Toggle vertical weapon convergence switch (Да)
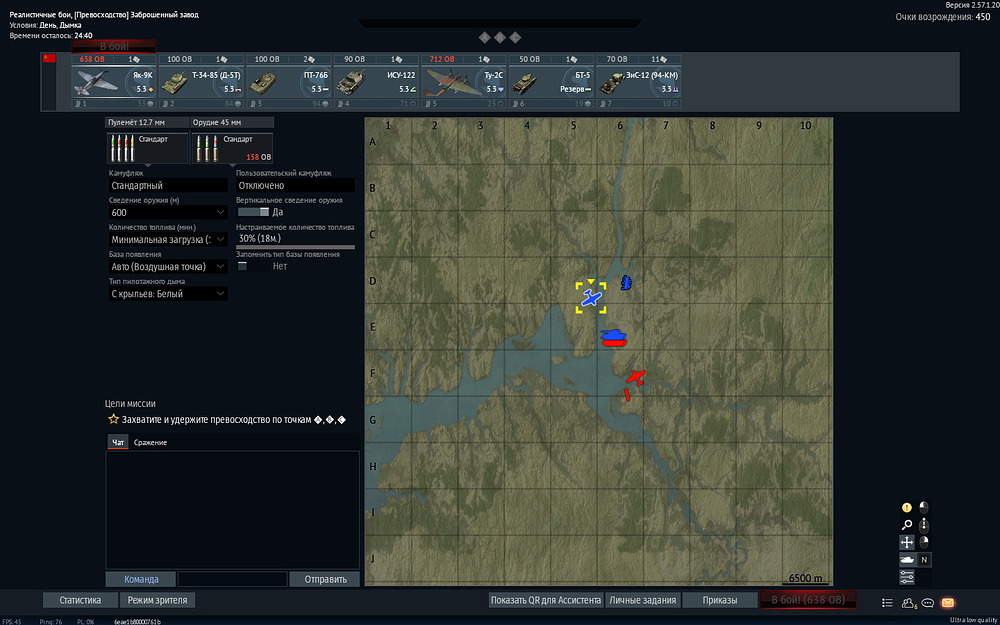This screenshot has width=1000, height=625. click(253, 212)
